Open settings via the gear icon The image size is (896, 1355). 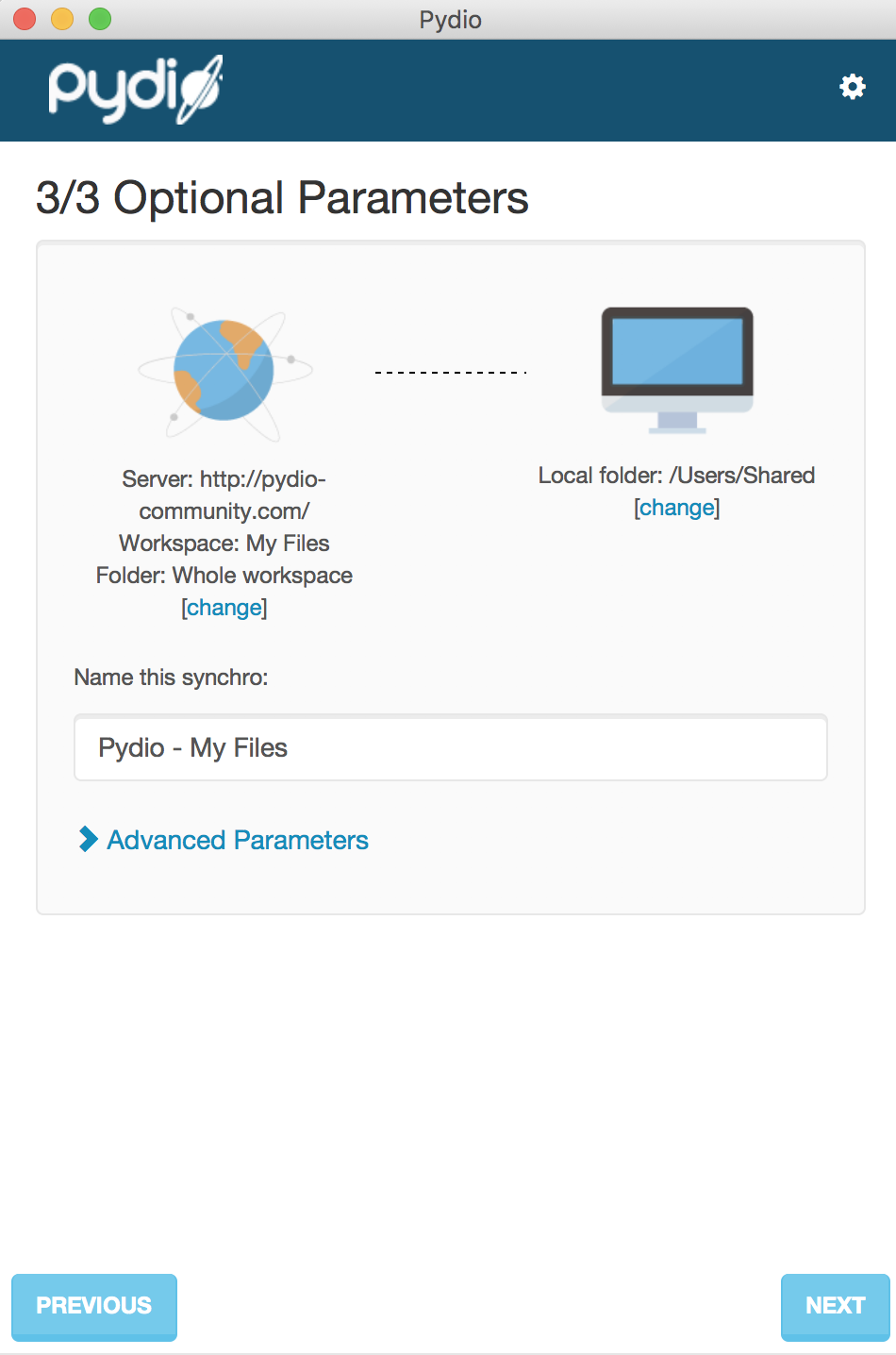[x=853, y=87]
